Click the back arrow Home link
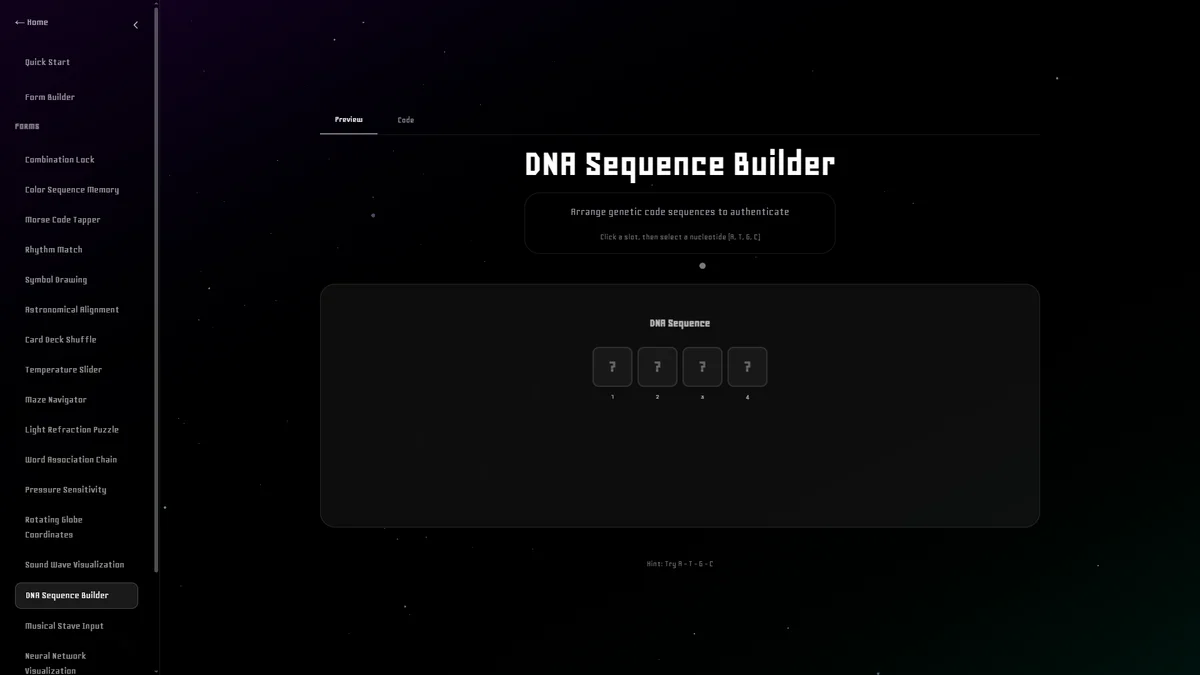This screenshot has width=1200, height=675. click(x=31, y=21)
